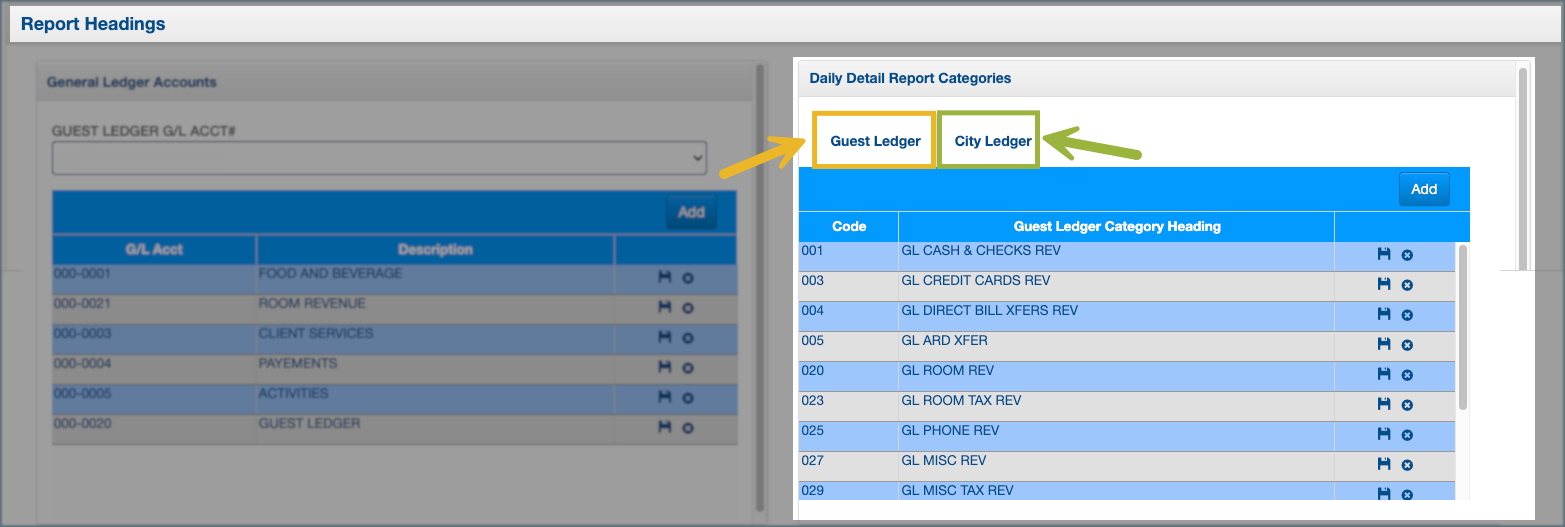Select the PAYEMENTS description
The image size is (1565, 527).
[436, 369]
